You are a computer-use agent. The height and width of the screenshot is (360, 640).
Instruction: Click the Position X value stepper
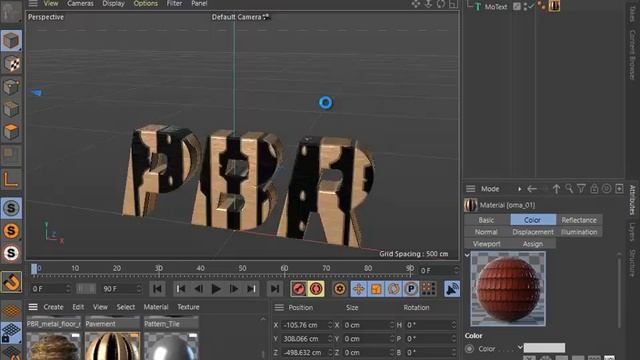pos(330,325)
